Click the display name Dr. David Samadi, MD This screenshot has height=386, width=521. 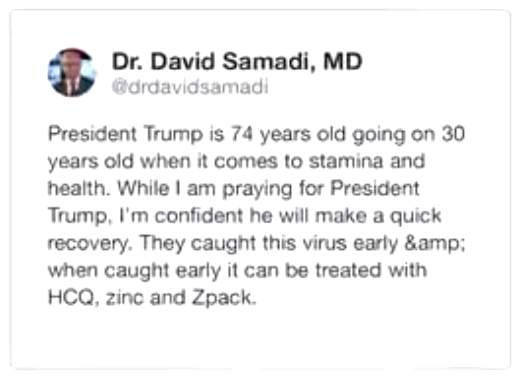click(237, 62)
